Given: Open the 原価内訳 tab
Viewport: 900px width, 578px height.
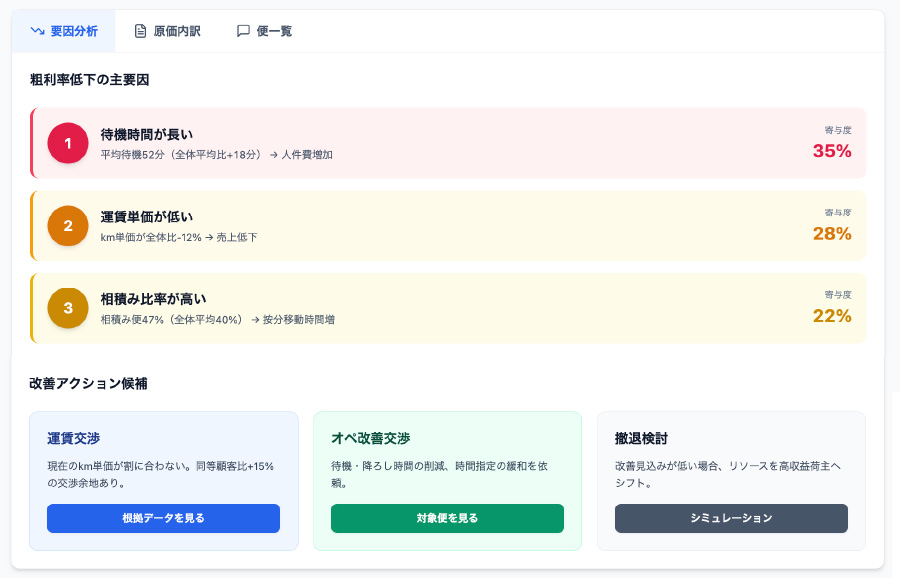Looking at the screenshot, I should pyautogui.click(x=167, y=31).
